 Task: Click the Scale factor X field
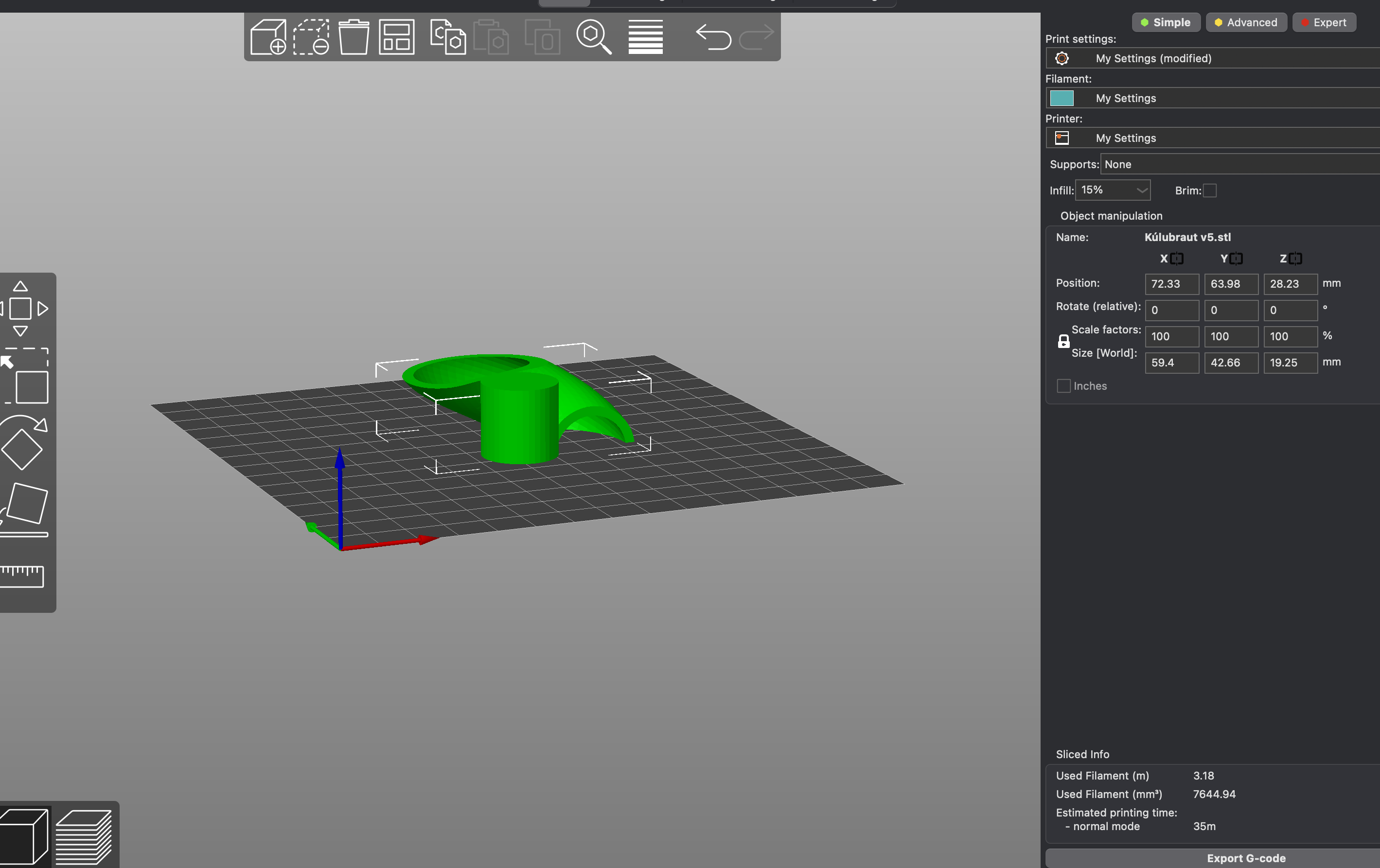1171,336
